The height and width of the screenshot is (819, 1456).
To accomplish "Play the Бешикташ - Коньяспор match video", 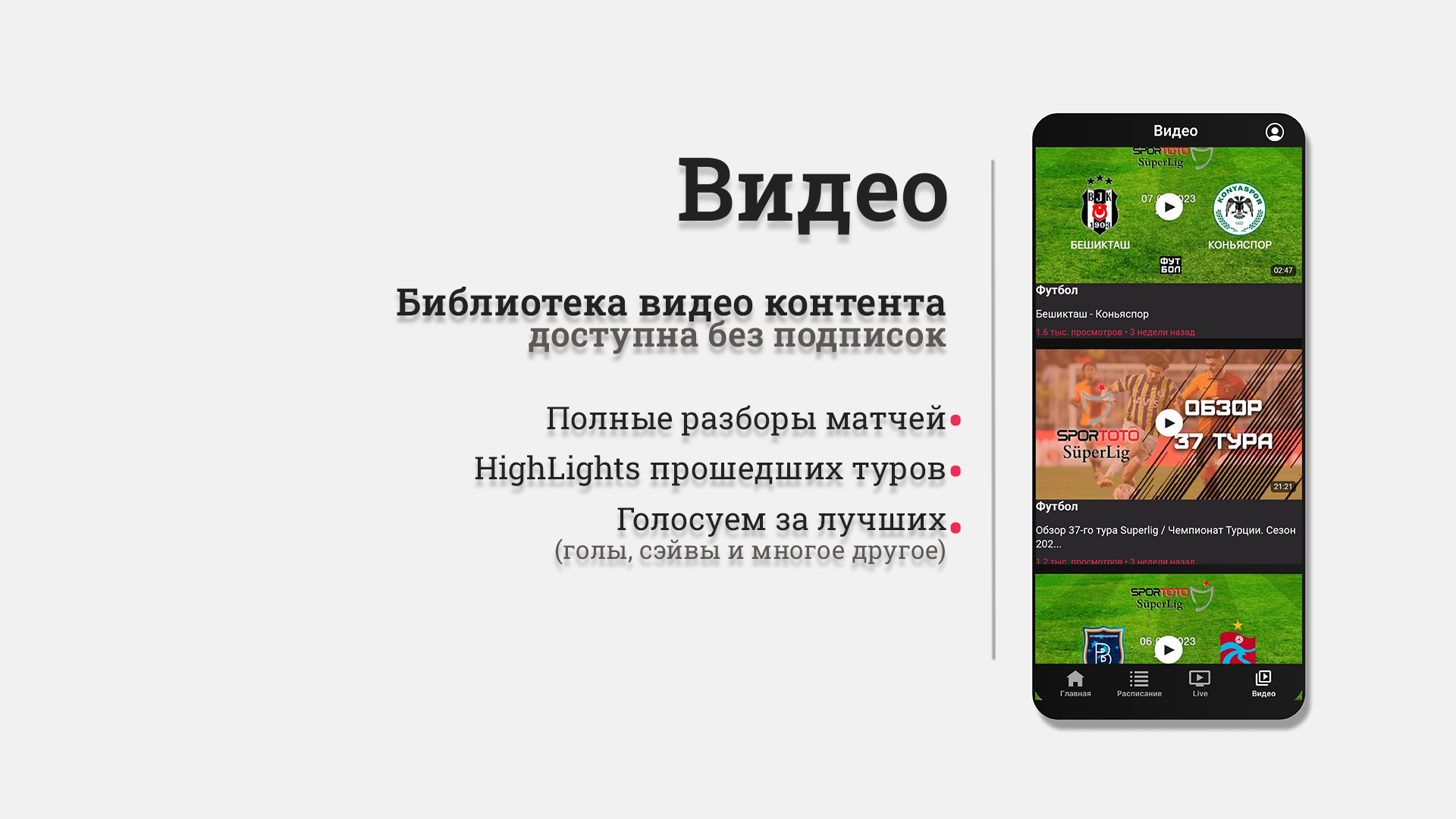I will (x=1169, y=207).
